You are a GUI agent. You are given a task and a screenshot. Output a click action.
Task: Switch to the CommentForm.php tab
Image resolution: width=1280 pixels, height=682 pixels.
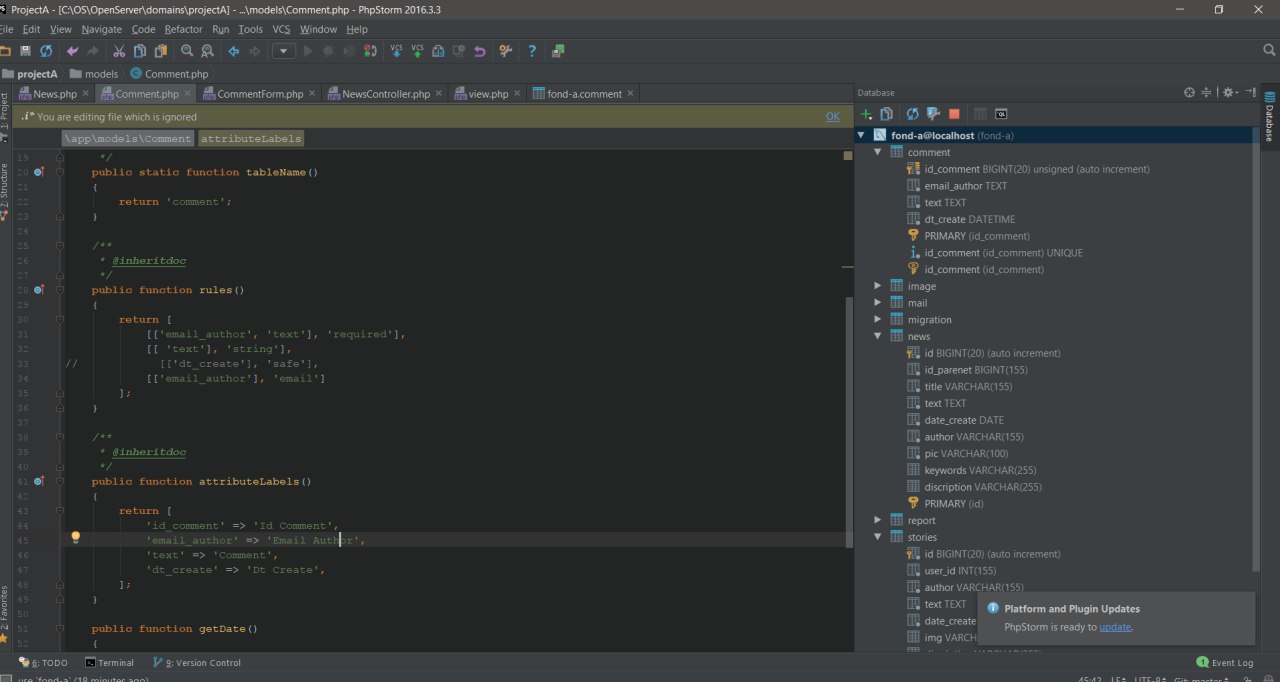tap(259, 94)
